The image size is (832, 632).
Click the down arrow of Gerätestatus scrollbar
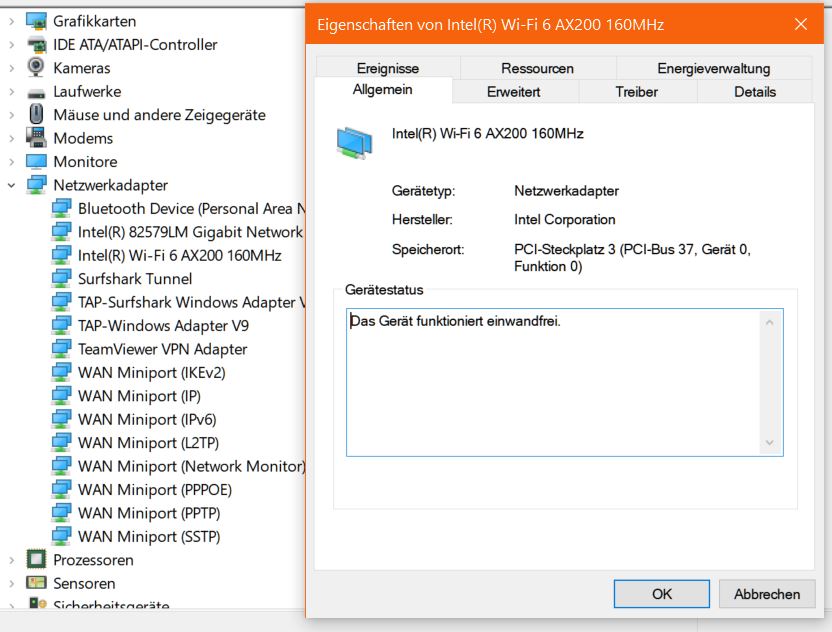coord(770,443)
